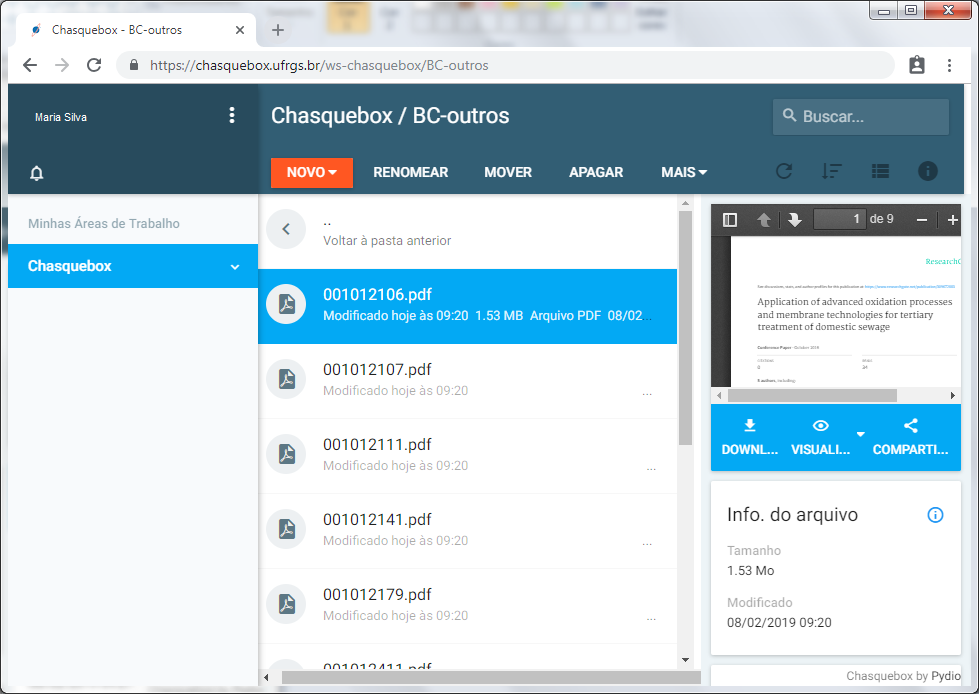Click the PDF icon of 001012107.pdf

coord(287,379)
